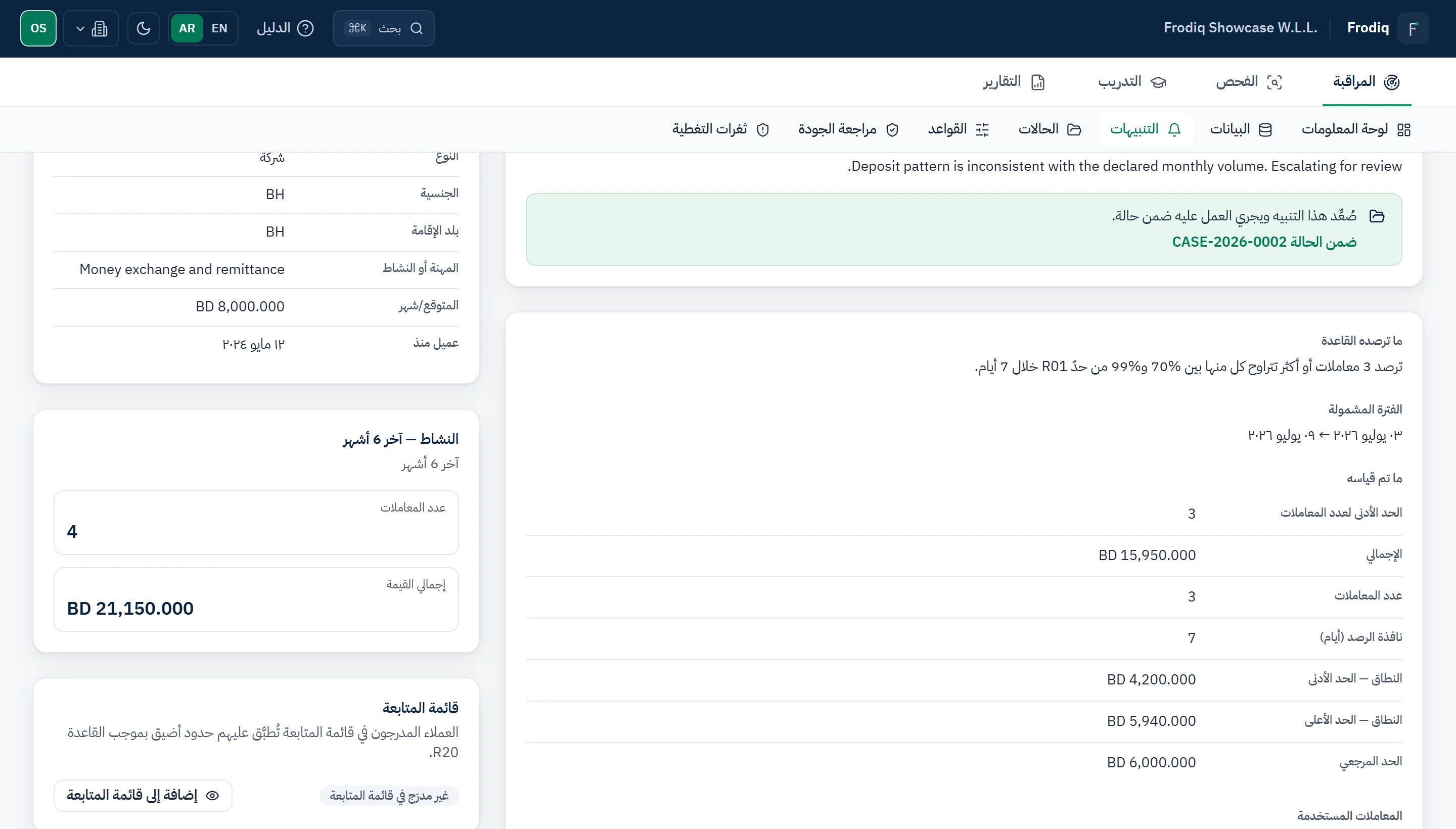Click the building icon in the top bar
This screenshot has width=1456, height=829.
[100, 28]
